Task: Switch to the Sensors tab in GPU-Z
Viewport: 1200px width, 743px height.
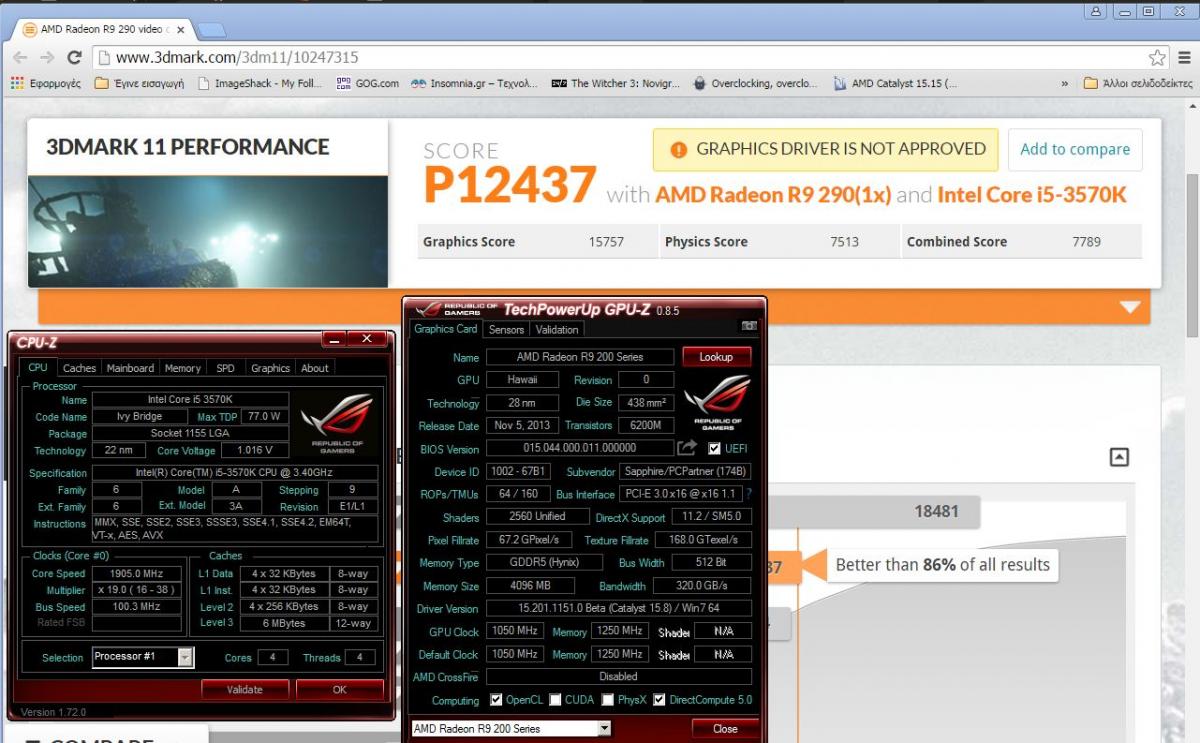Action: (x=506, y=329)
